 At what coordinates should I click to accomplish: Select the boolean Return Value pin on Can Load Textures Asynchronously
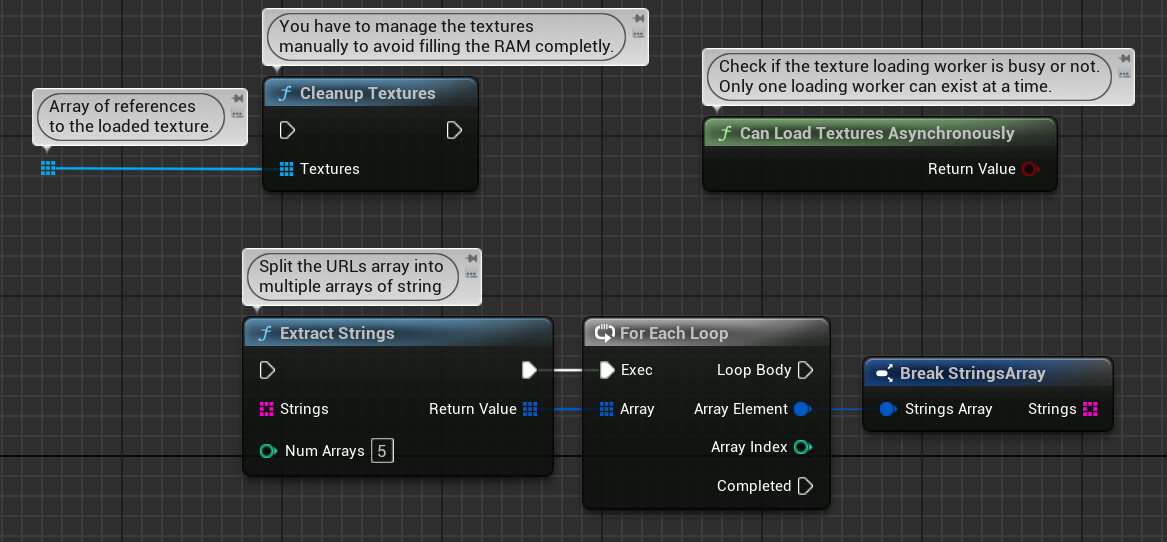(x=1030, y=169)
